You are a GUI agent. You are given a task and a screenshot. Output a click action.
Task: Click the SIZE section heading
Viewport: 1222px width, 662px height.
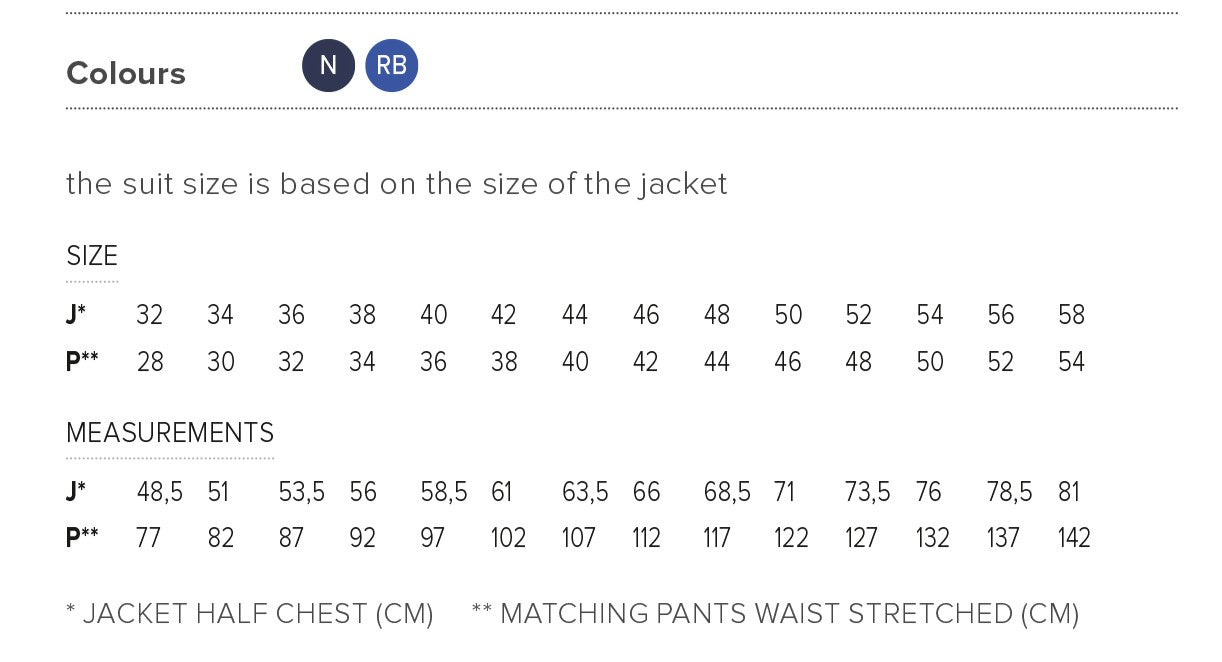click(x=92, y=256)
